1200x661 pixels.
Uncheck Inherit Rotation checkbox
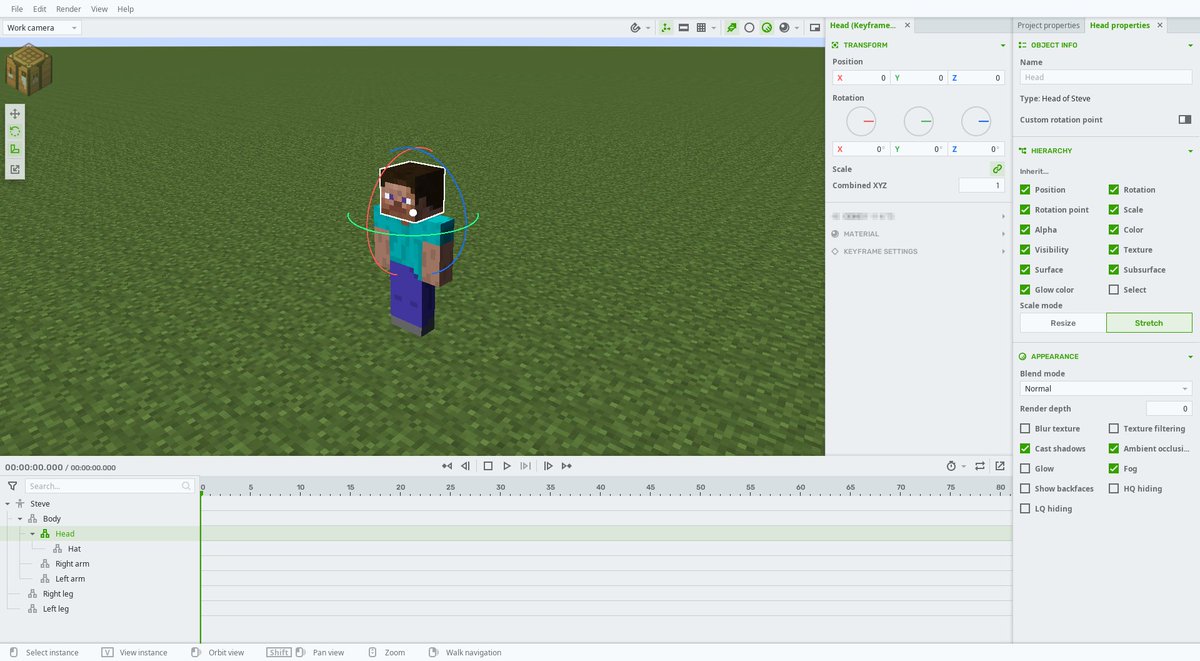click(1114, 190)
